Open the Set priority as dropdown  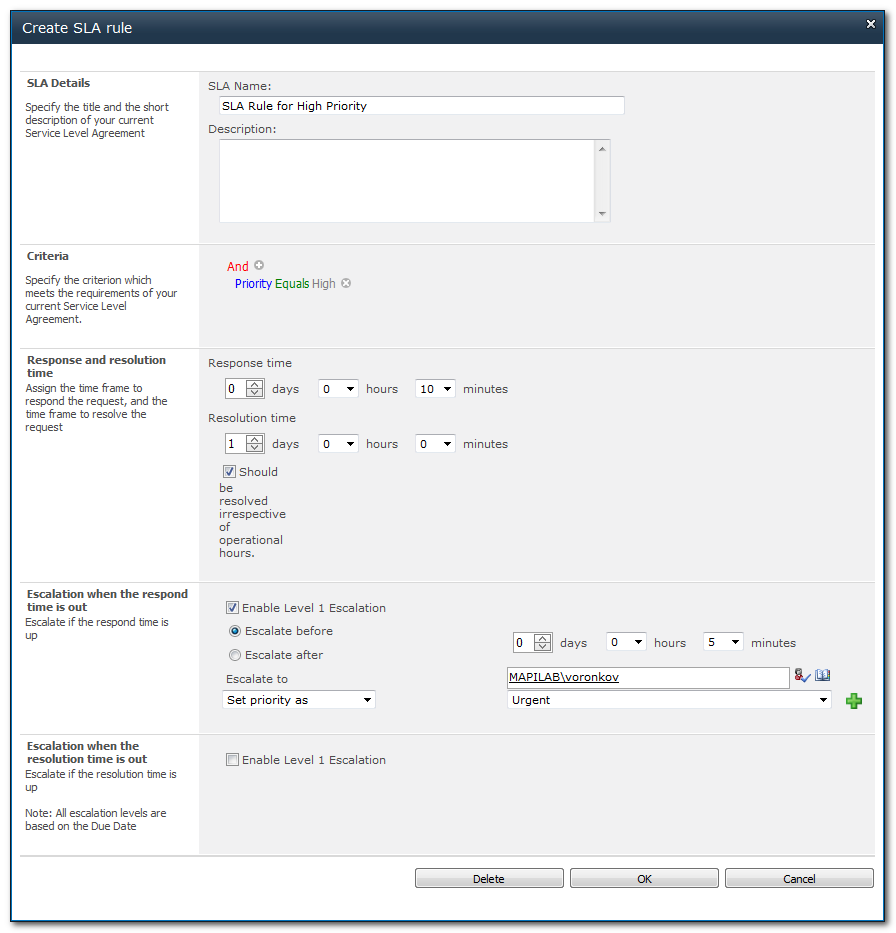point(298,700)
